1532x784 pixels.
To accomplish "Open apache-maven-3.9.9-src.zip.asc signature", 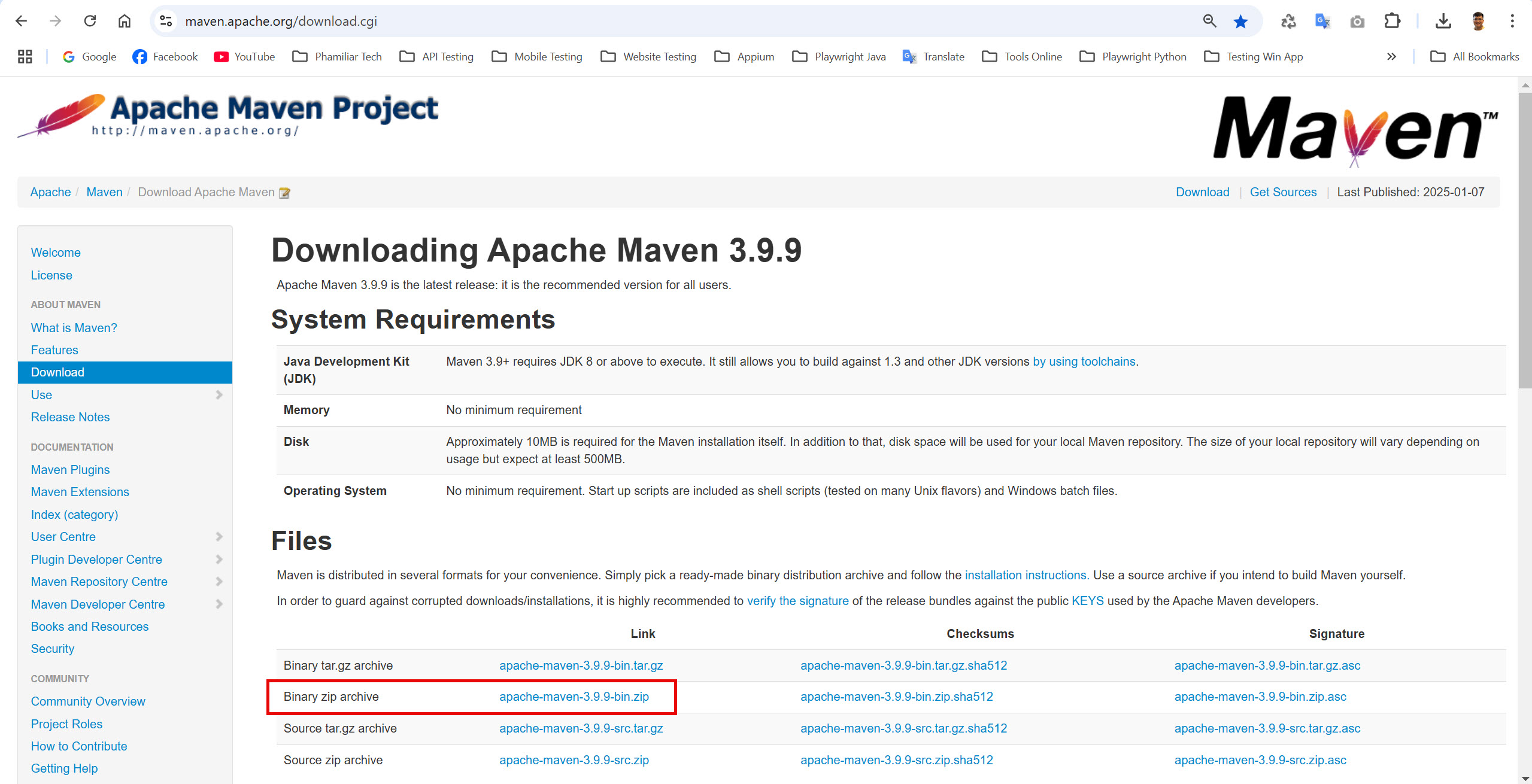I will [x=1260, y=760].
